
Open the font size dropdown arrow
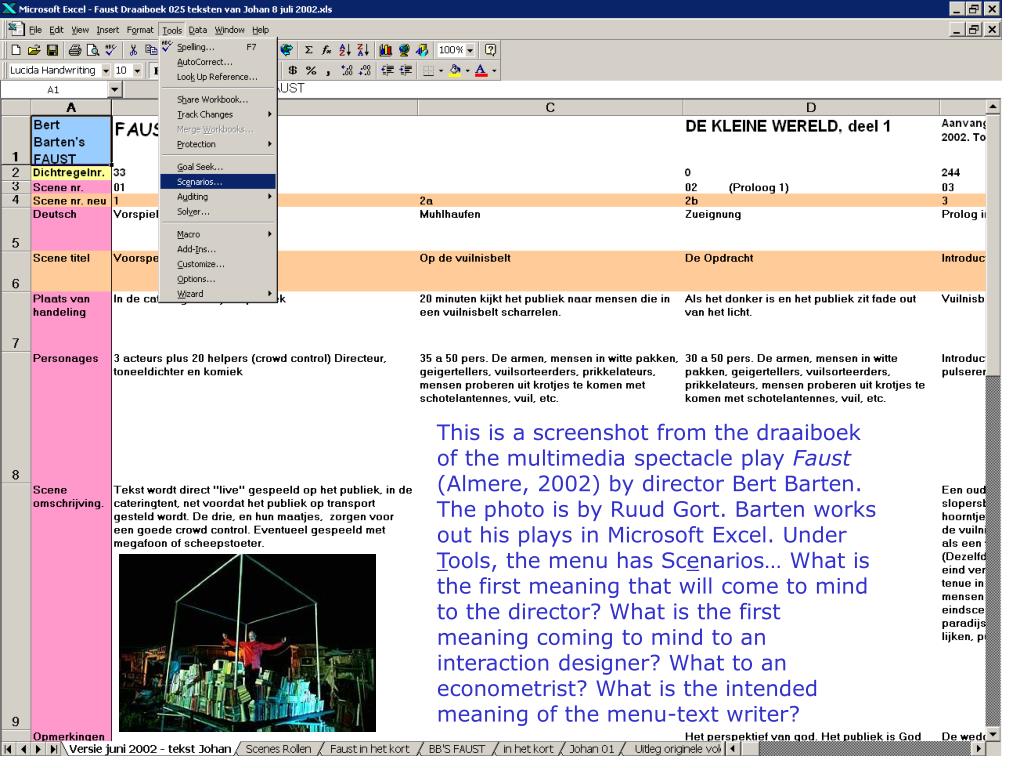click(137, 71)
